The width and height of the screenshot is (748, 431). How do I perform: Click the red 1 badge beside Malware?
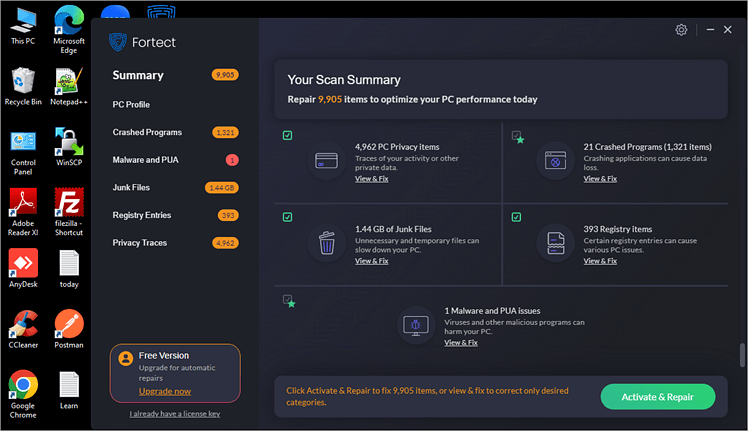click(x=232, y=160)
